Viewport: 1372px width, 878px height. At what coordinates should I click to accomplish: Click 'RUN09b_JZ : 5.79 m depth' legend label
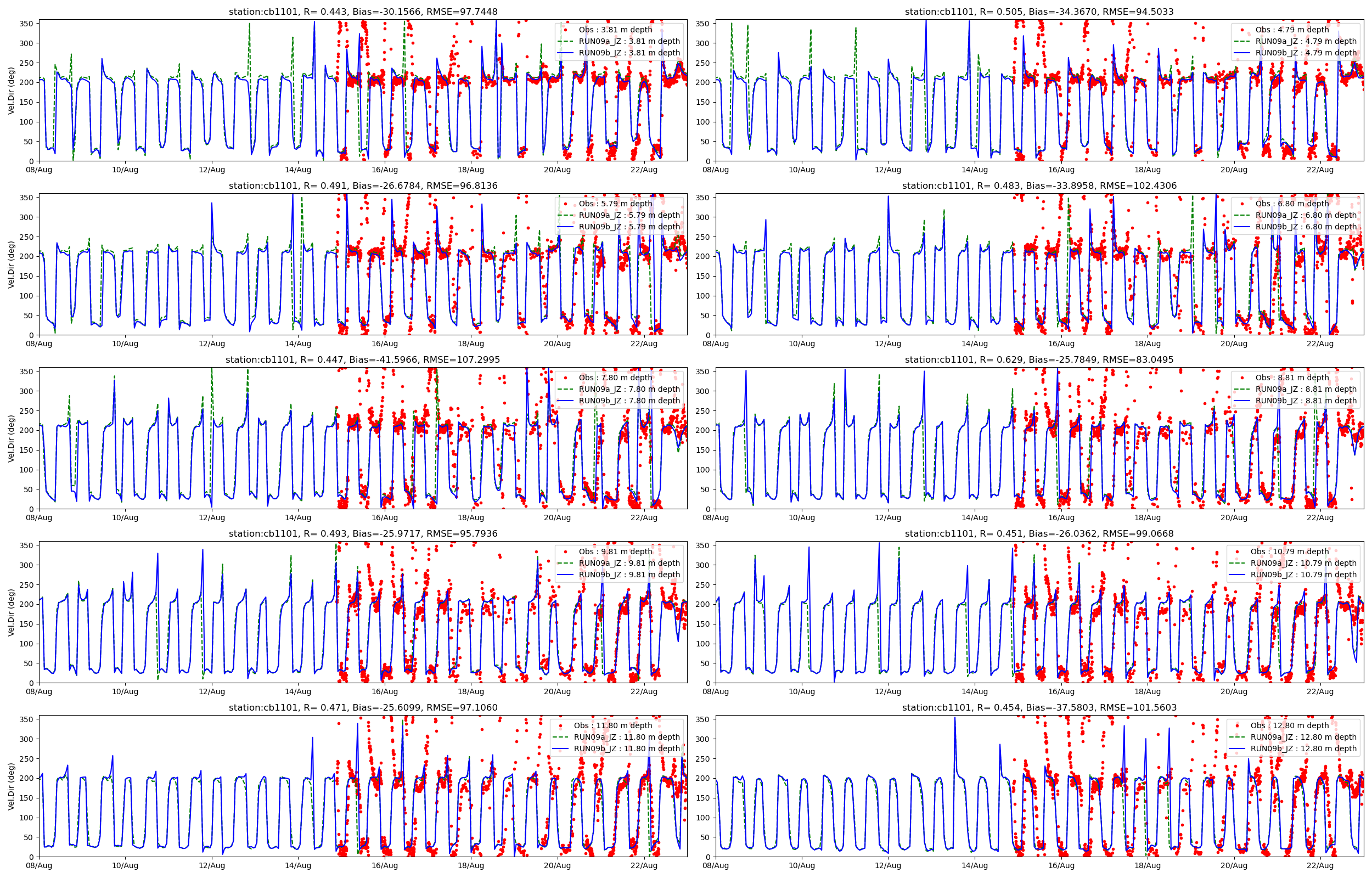[629, 226]
